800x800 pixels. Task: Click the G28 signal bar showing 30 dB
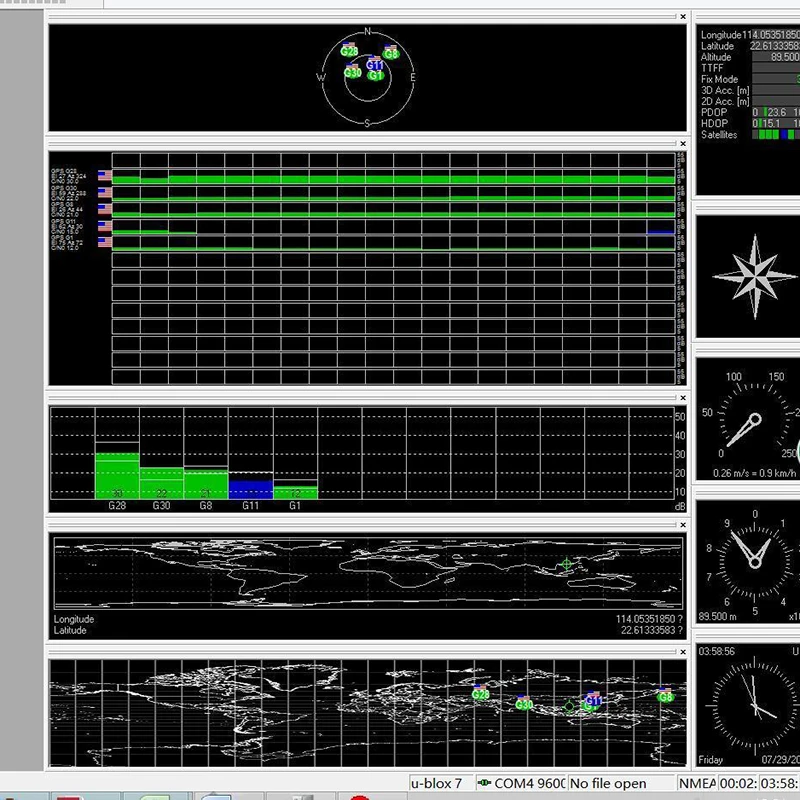[117, 476]
